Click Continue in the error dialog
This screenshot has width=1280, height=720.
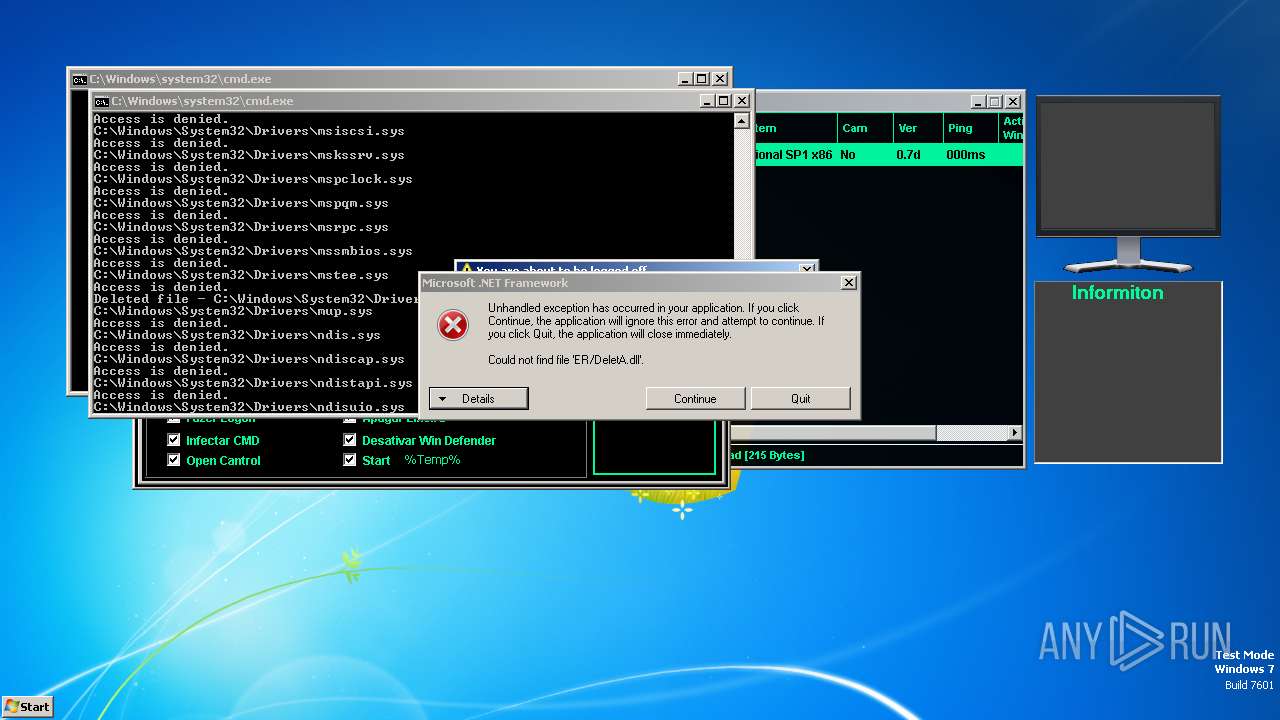tap(695, 398)
